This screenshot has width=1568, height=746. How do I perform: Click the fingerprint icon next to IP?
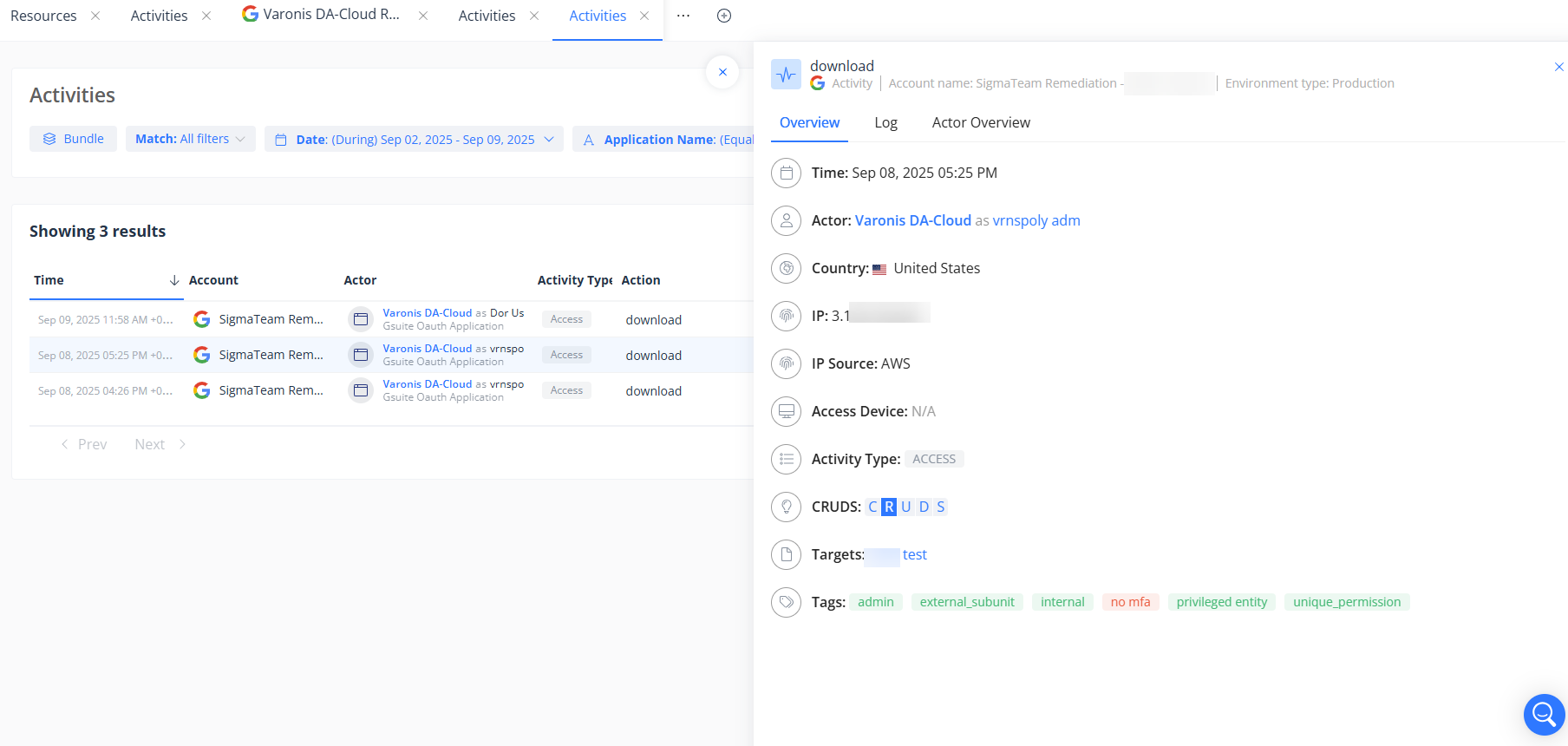(x=786, y=316)
